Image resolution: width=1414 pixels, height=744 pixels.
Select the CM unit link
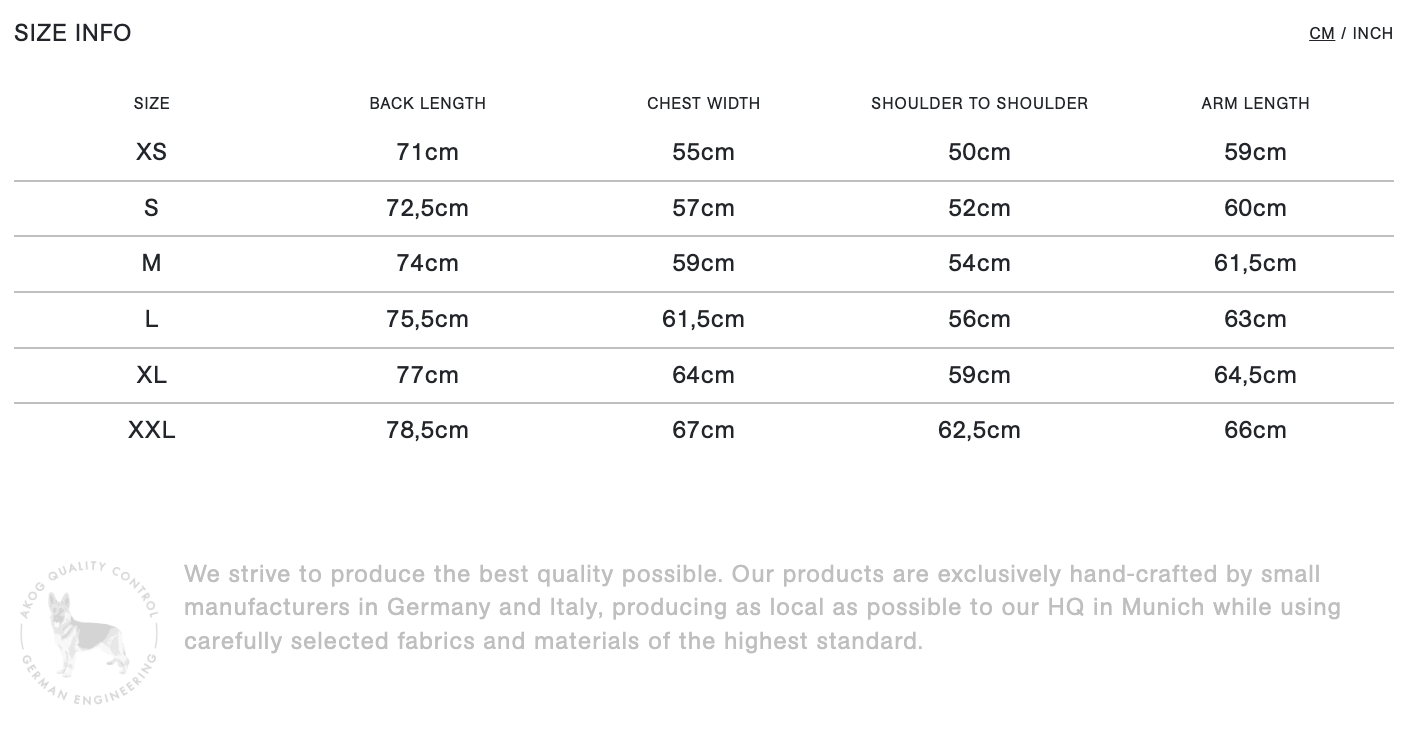1321,33
